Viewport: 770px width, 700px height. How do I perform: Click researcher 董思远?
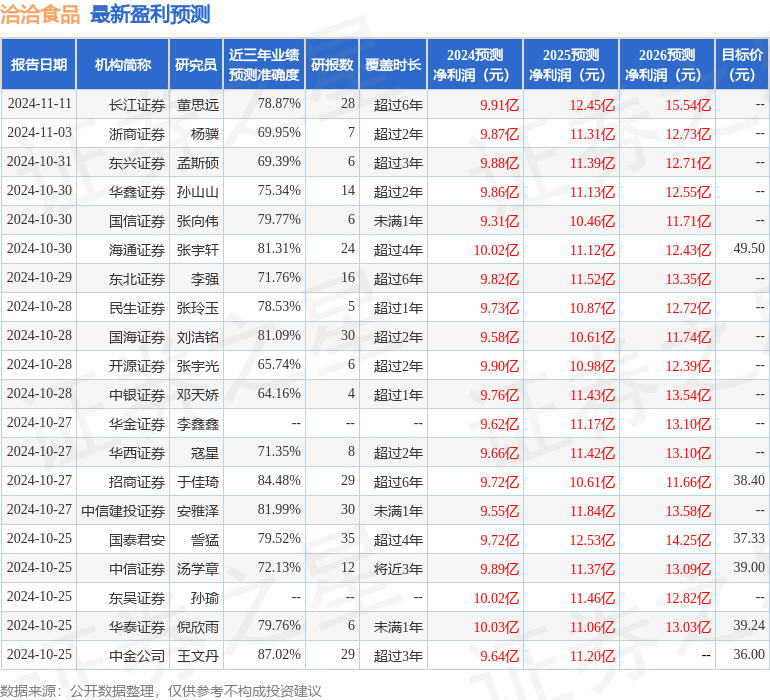[x=198, y=105]
